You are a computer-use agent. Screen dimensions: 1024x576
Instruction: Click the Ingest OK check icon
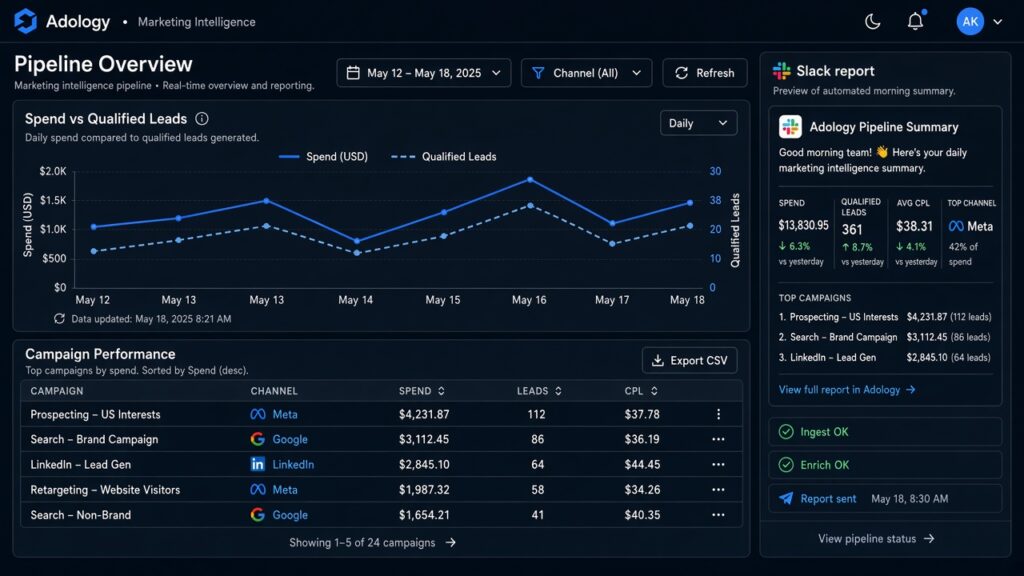pos(786,432)
